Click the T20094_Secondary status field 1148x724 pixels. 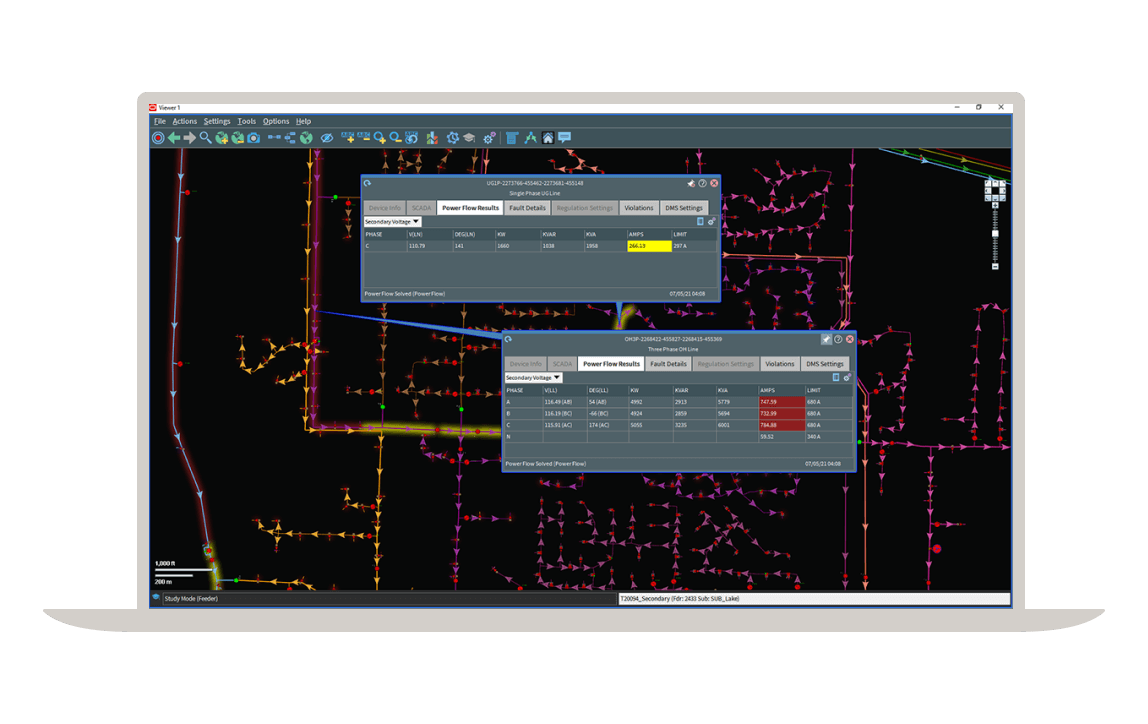tap(814, 599)
